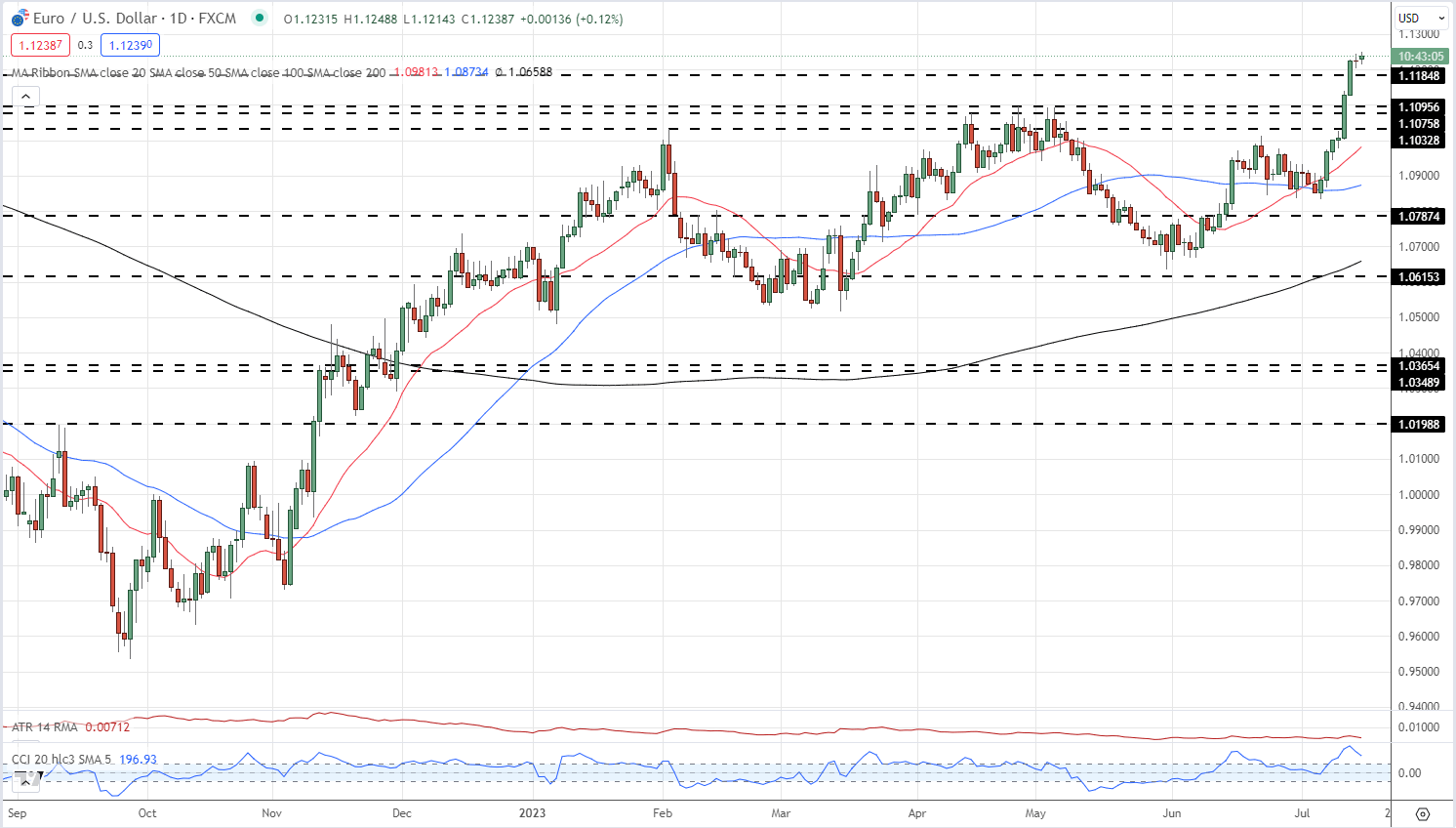
Task: Click the 0.97000 price scale label
Action: [1419, 600]
